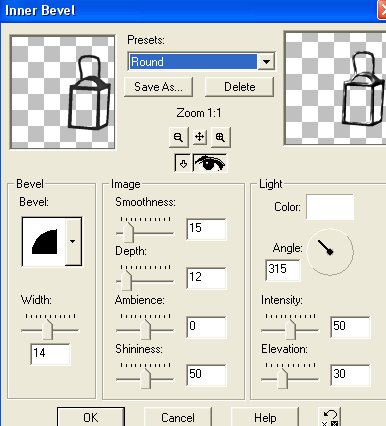Confirm with the OK button
Viewport: 386px width, 426px height.
pos(91,417)
